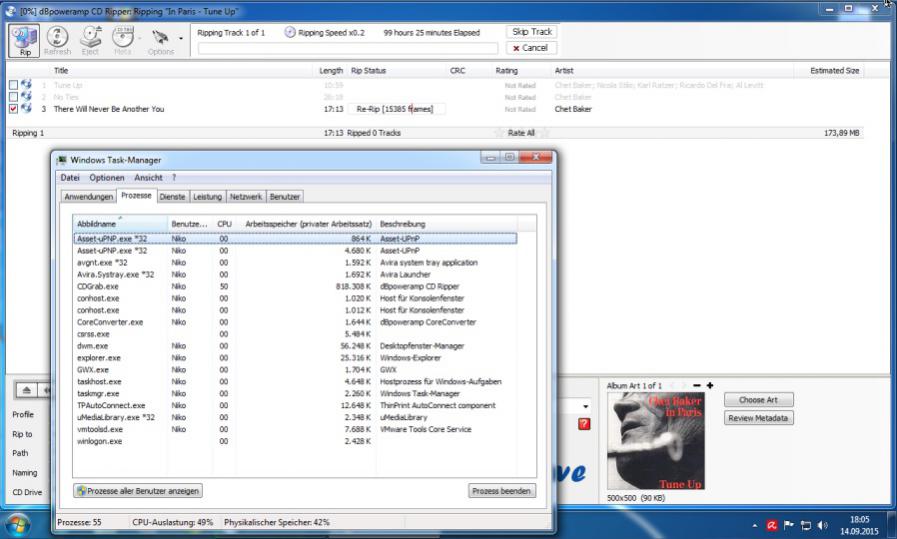Uncheck track 3 There Will Never Be Another You
This screenshot has width=897, height=539.
13,109
